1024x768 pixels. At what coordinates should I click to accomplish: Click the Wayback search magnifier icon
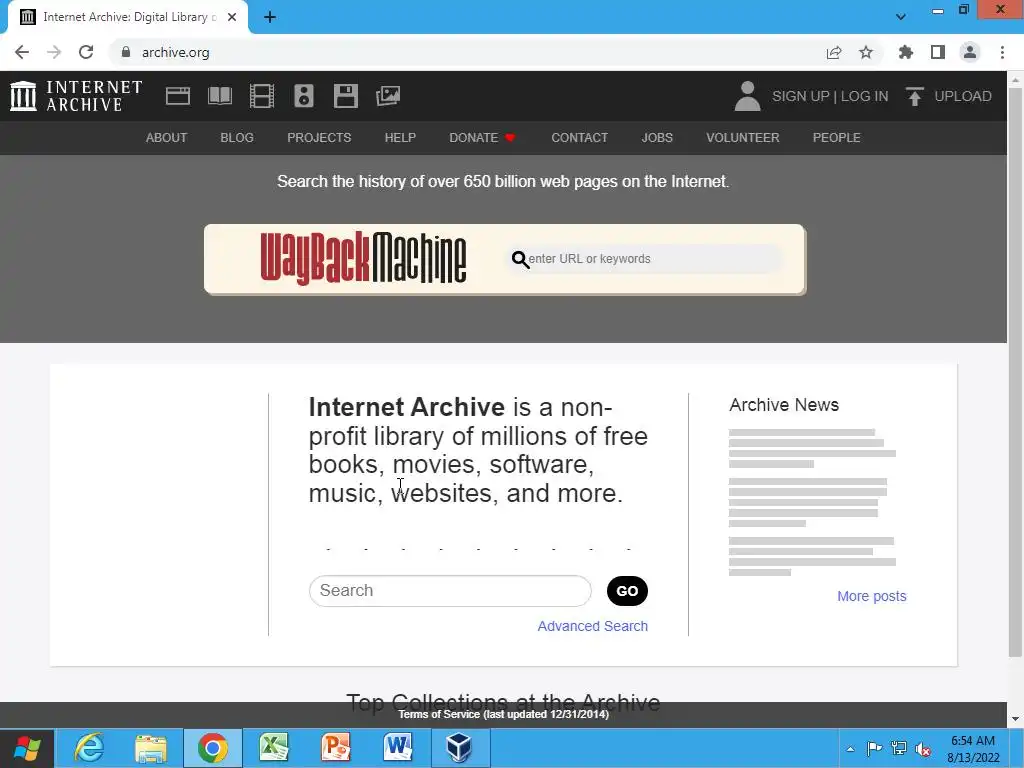pos(520,259)
